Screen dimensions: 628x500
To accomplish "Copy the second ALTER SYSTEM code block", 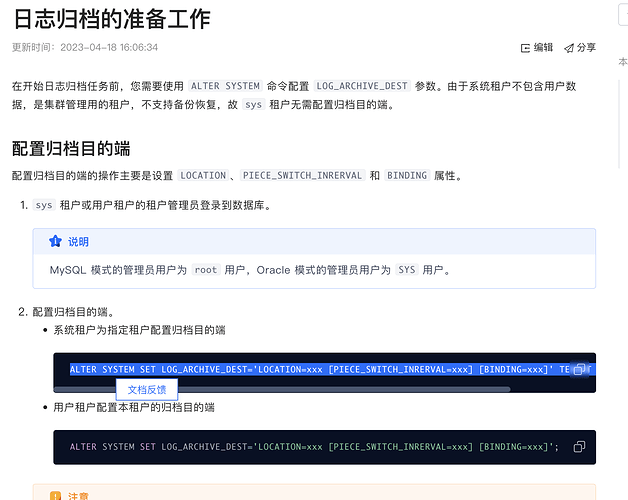I will 579,446.
